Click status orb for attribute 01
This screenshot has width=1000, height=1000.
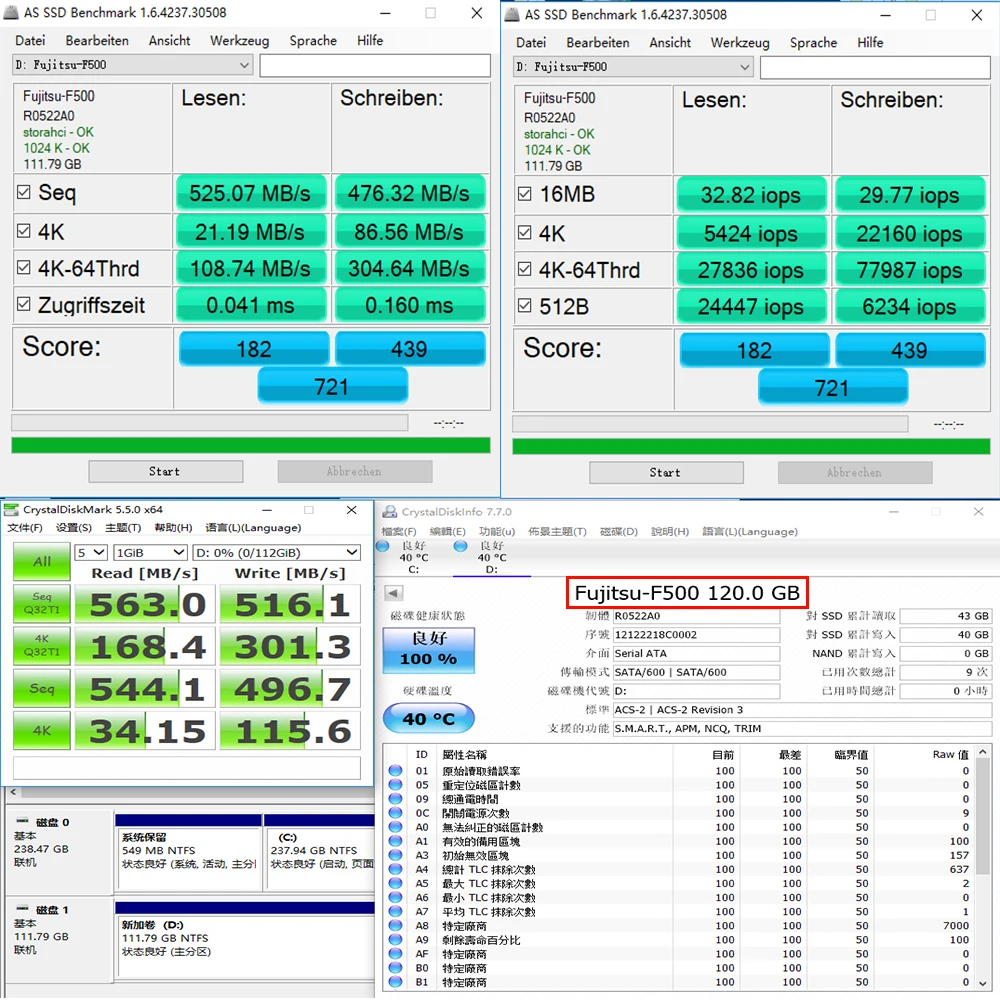click(x=395, y=770)
